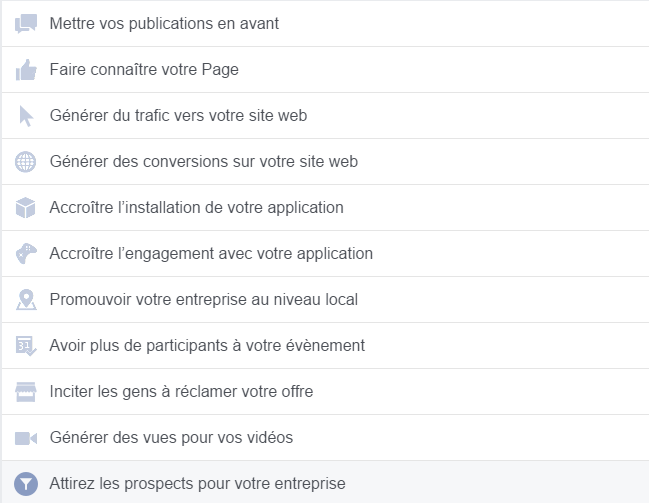Choose "Générer des vues pour vos vidéos"

(171, 437)
